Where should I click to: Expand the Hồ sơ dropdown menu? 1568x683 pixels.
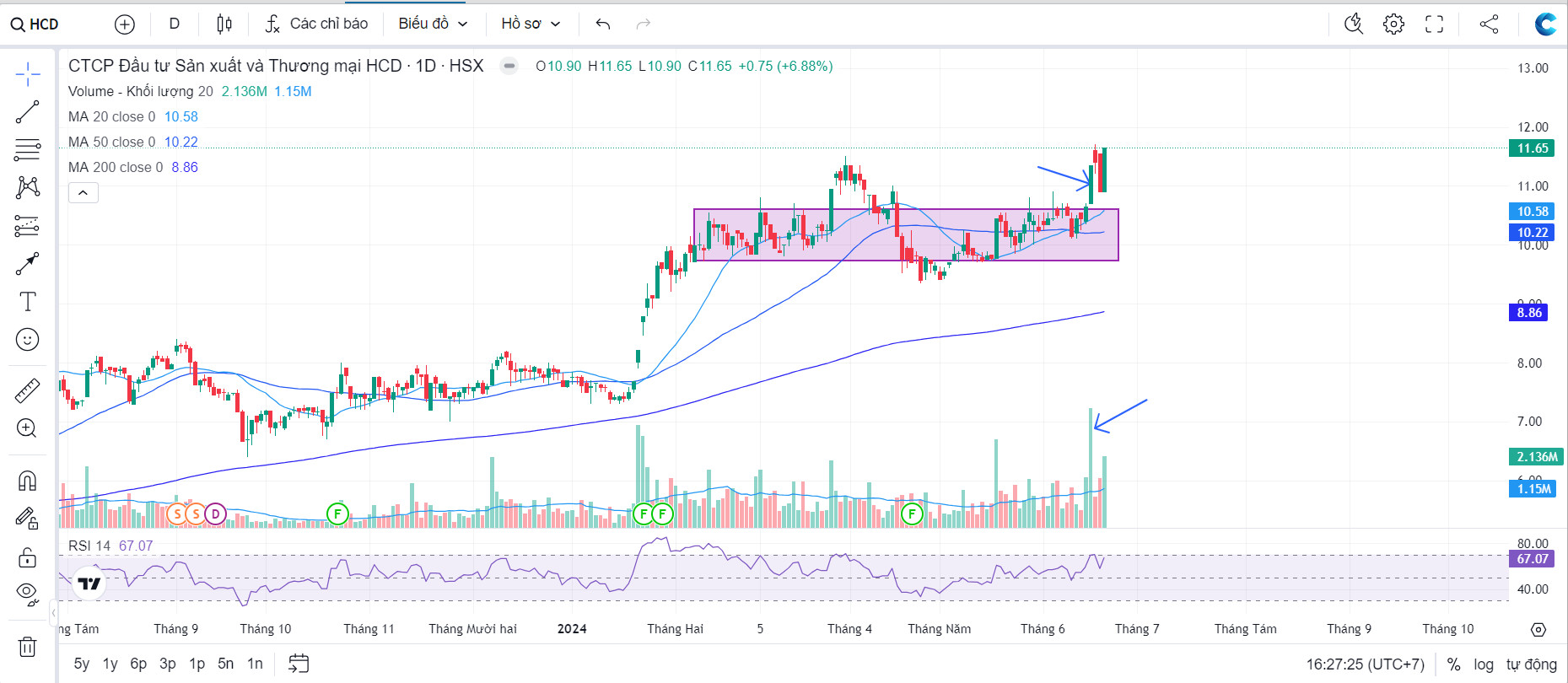click(531, 24)
